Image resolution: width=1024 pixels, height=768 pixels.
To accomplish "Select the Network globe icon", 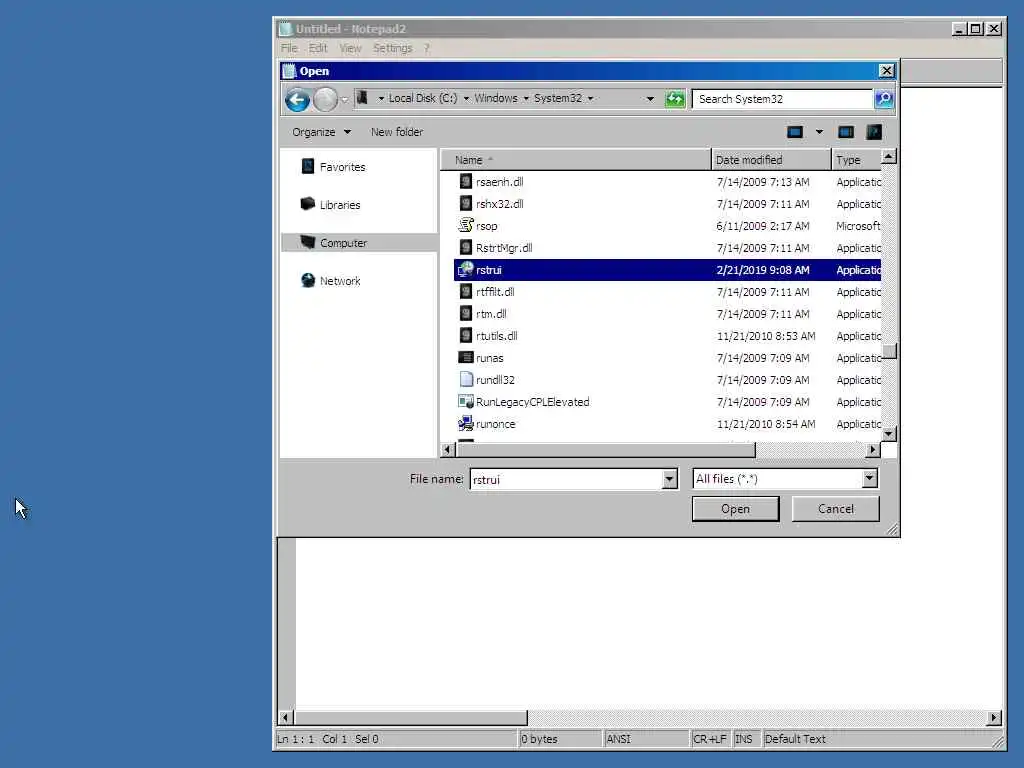I will pyautogui.click(x=308, y=280).
